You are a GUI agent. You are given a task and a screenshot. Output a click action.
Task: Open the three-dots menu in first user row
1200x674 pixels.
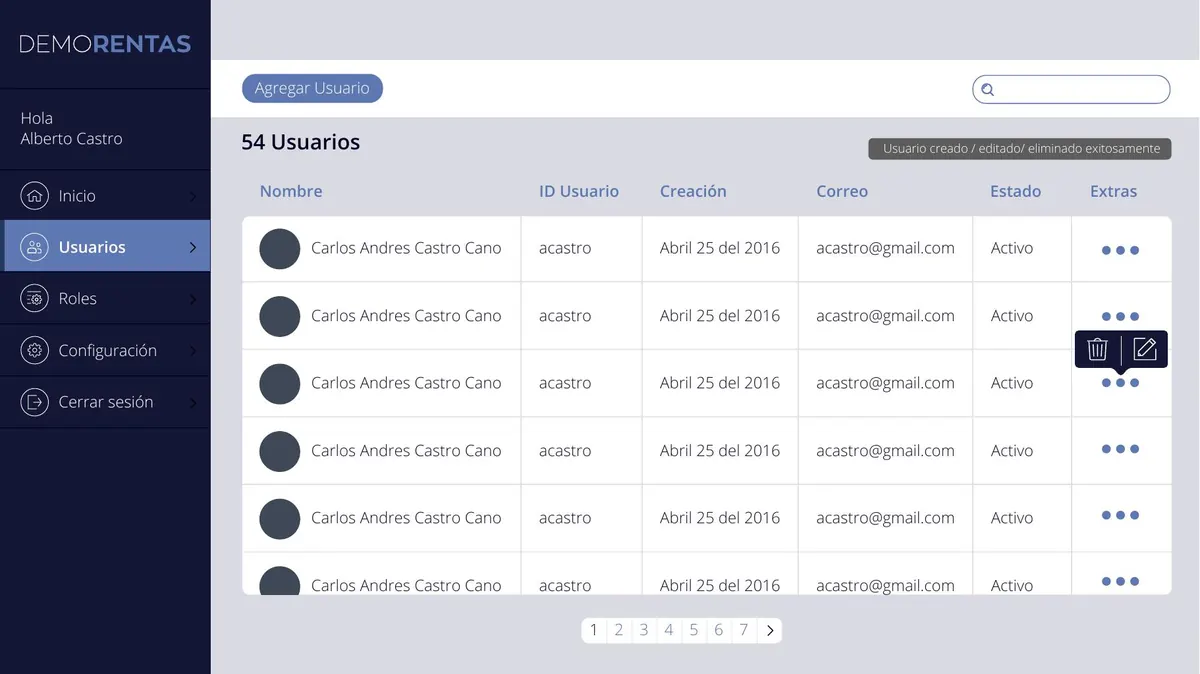coord(1120,250)
